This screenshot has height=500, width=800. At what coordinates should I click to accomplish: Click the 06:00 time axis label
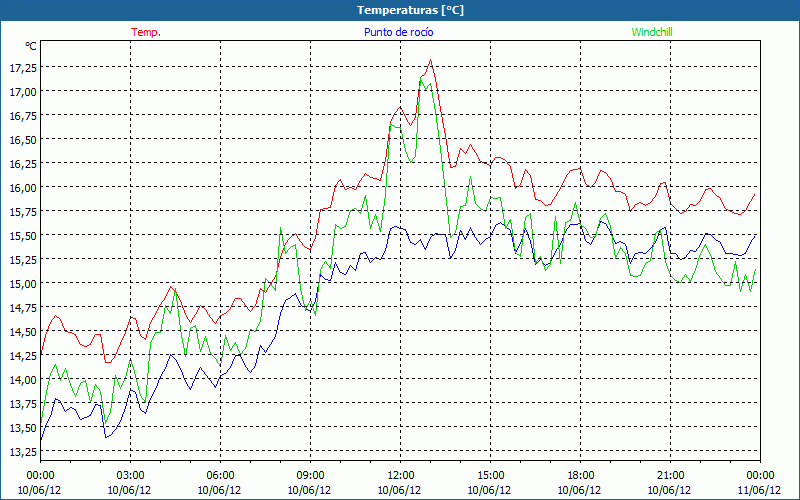(x=220, y=476)
